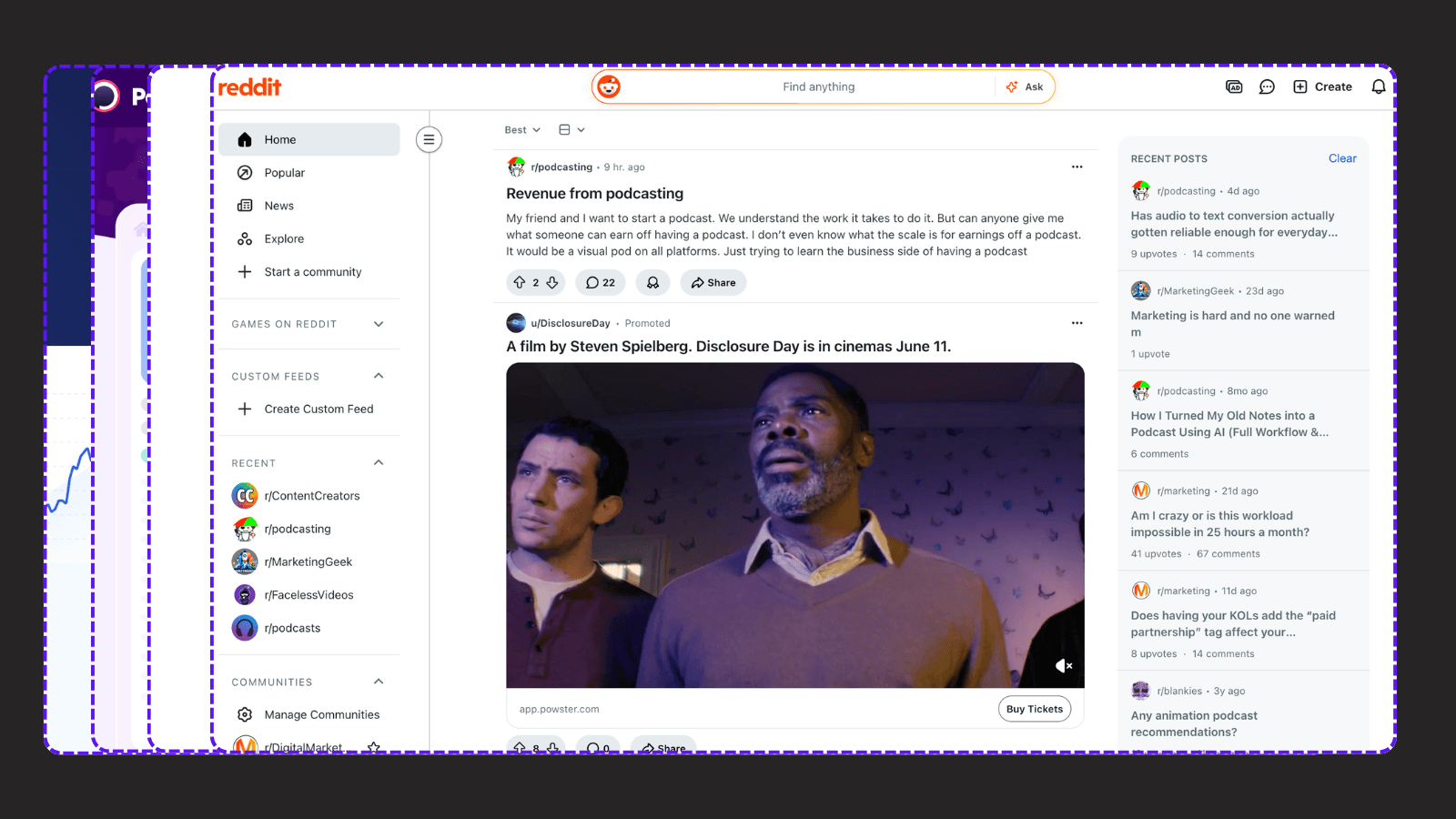The image size is (1456, 819).
Task: Collapse the sidebar with the hamburger button
Action: pos(429,140)
